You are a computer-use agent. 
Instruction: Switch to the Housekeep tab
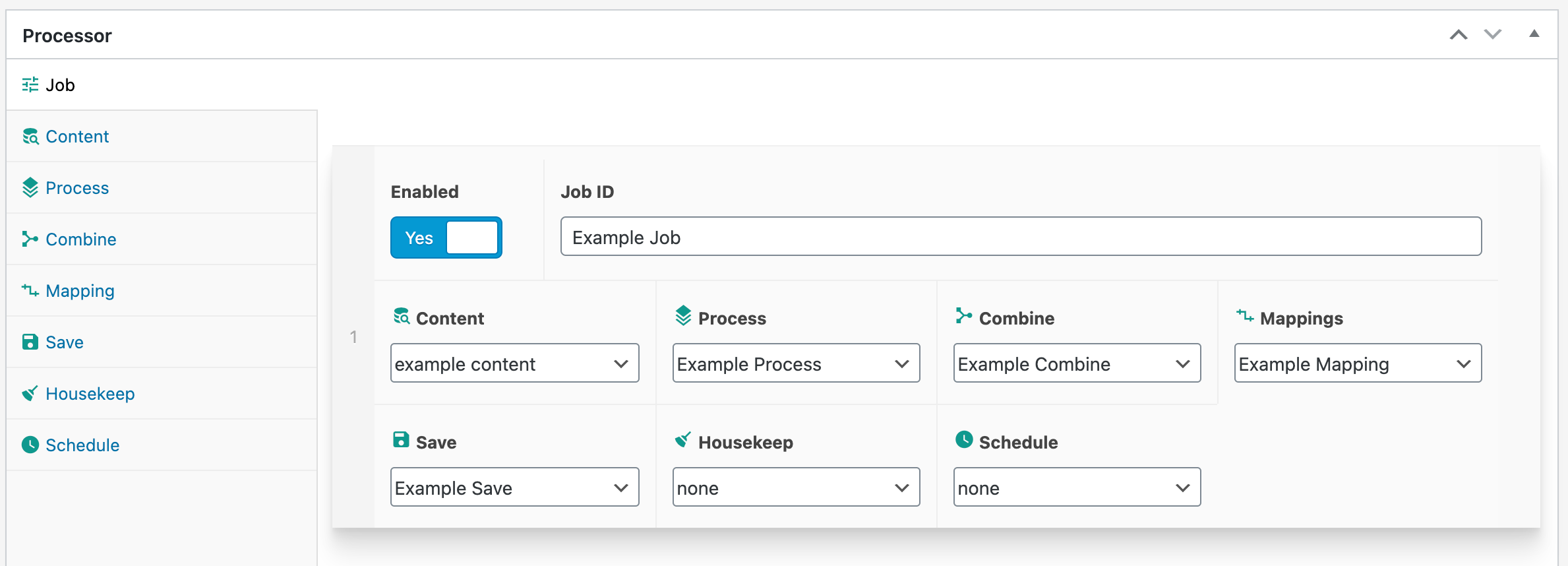coord(162,394)
